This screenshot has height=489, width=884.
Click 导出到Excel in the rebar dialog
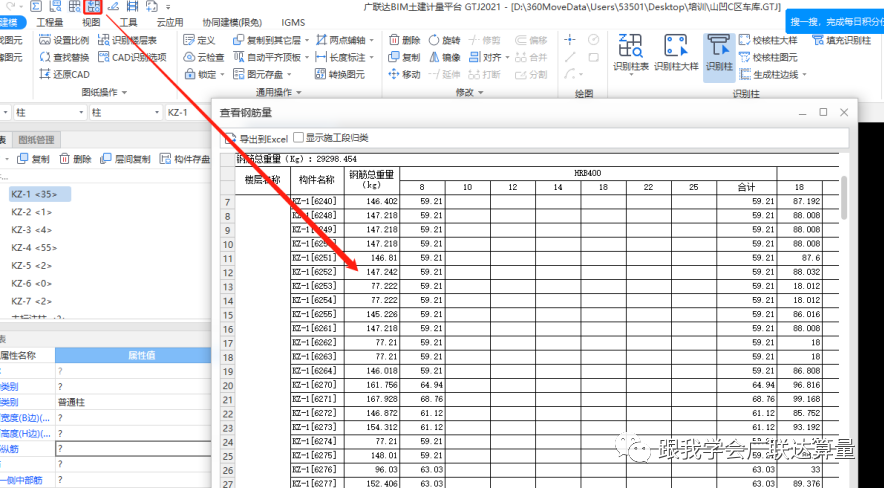(x=257, y=138)
